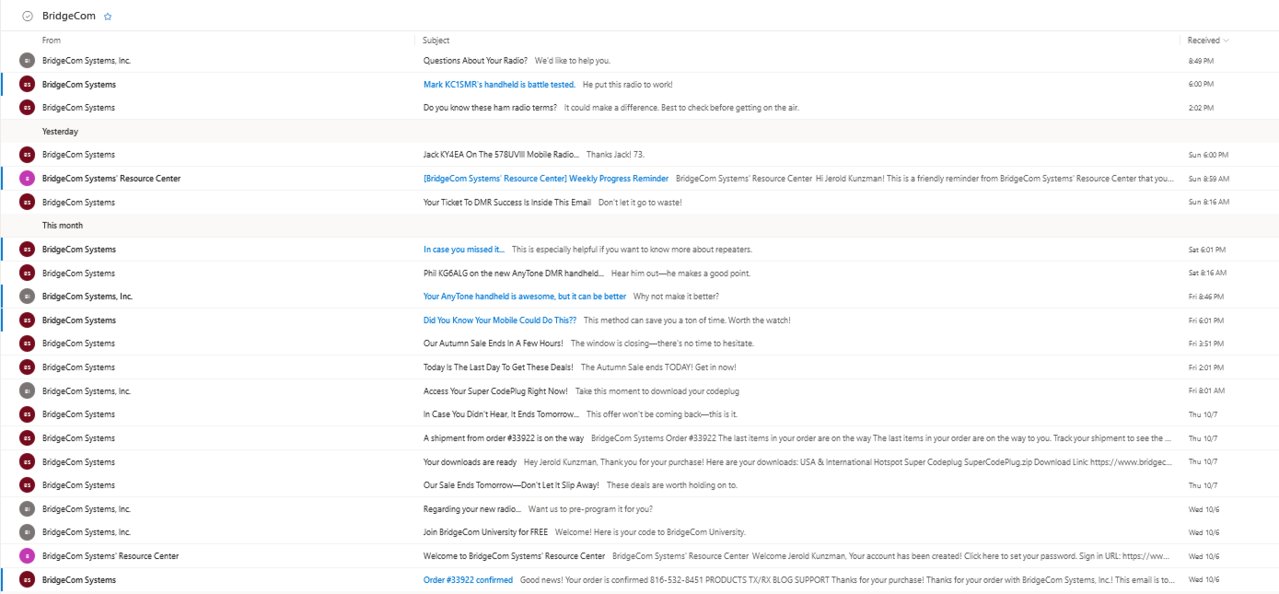Click avatar beside 'Phil KG6ALG' email

click(x=27, y=273)
